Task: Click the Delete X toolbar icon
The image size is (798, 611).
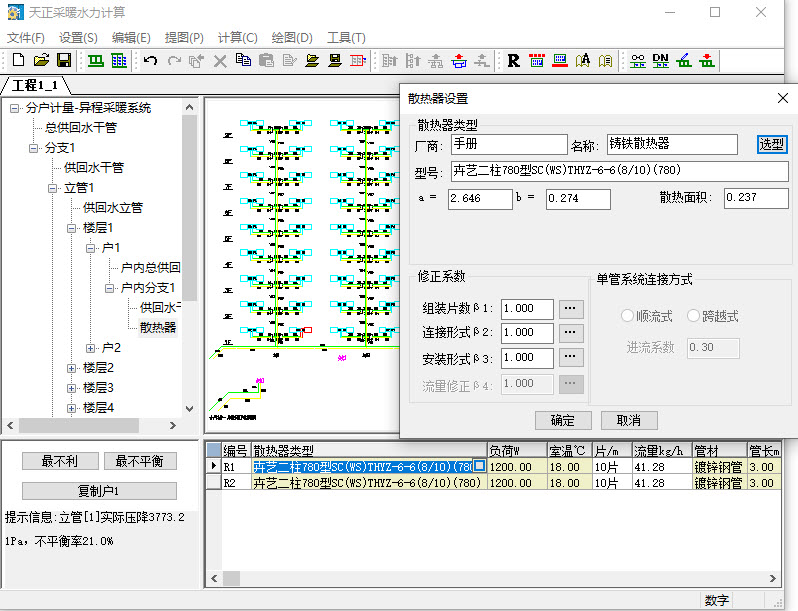Action: pyautogui.click(x=220, y=61)
